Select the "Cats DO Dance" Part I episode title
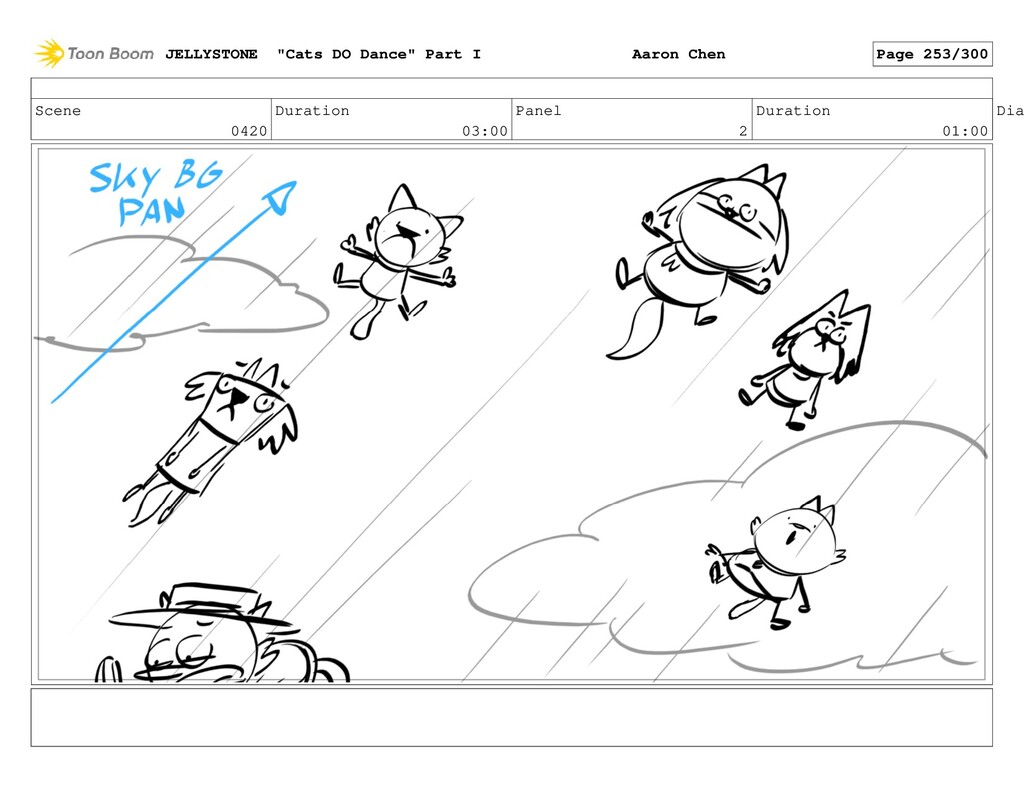Viewport: 1024px width, 793px height. point(379,54)
